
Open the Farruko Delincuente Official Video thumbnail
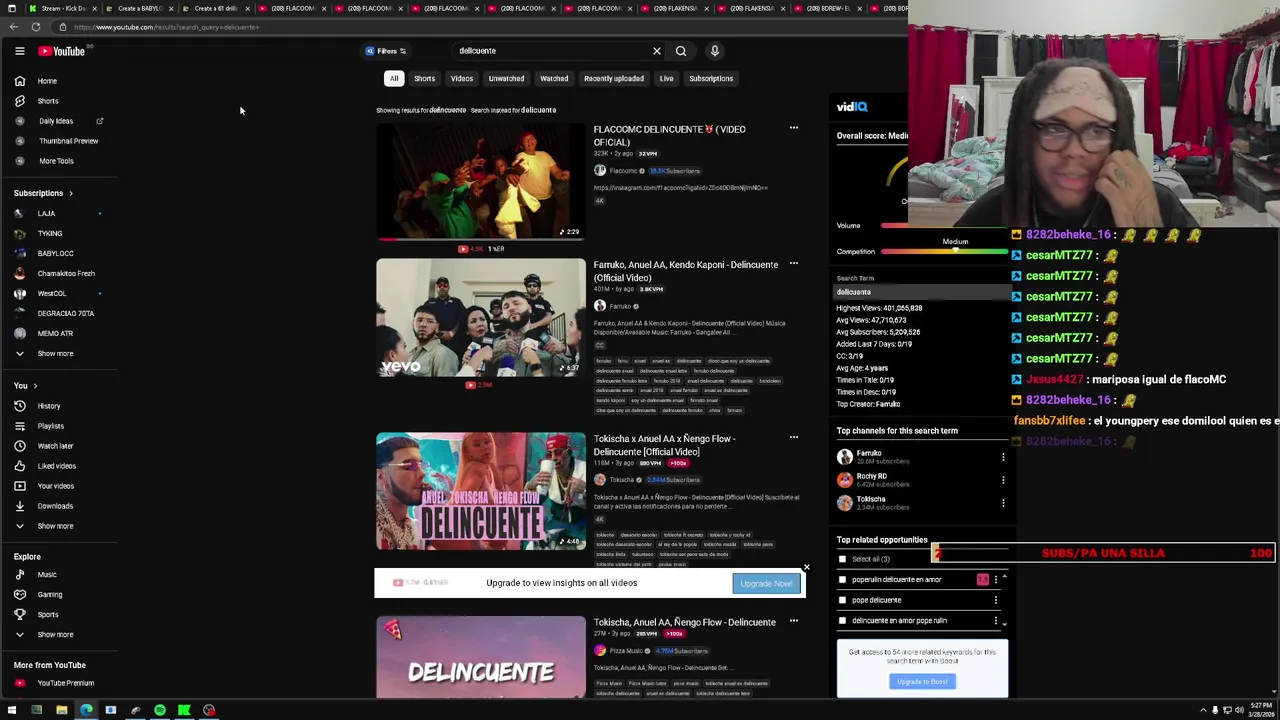[481, 318]
